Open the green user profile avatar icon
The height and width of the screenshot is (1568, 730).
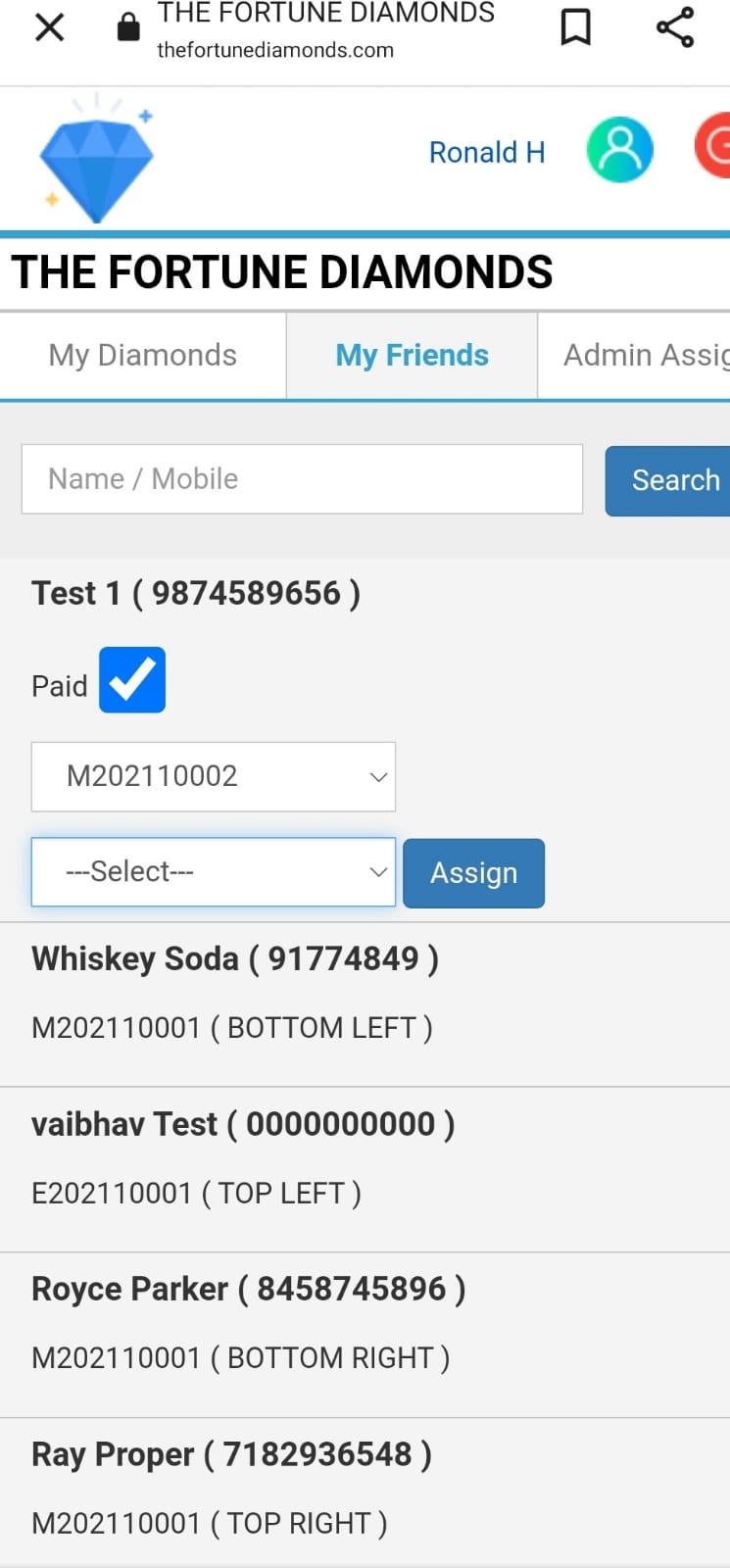(619, 150)
